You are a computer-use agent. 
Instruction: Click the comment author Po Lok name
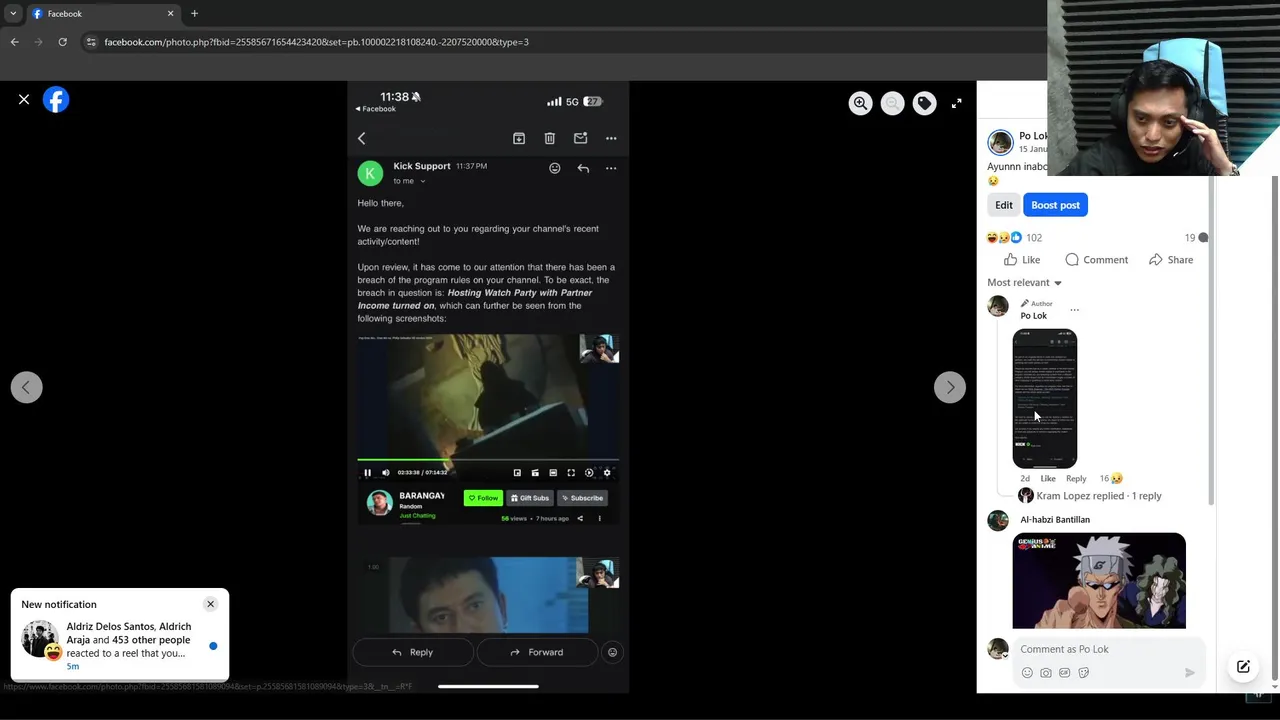pos(1033,316)
